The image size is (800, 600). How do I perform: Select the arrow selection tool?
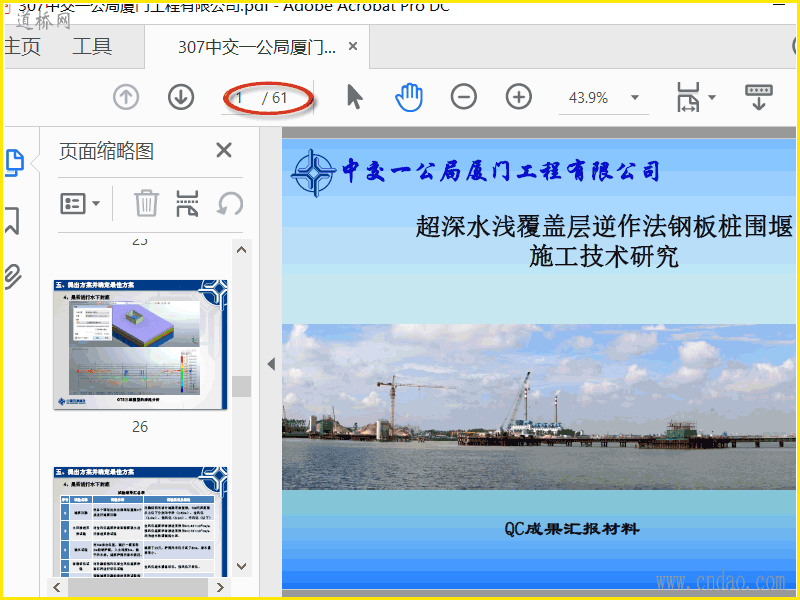coord(354,97)
